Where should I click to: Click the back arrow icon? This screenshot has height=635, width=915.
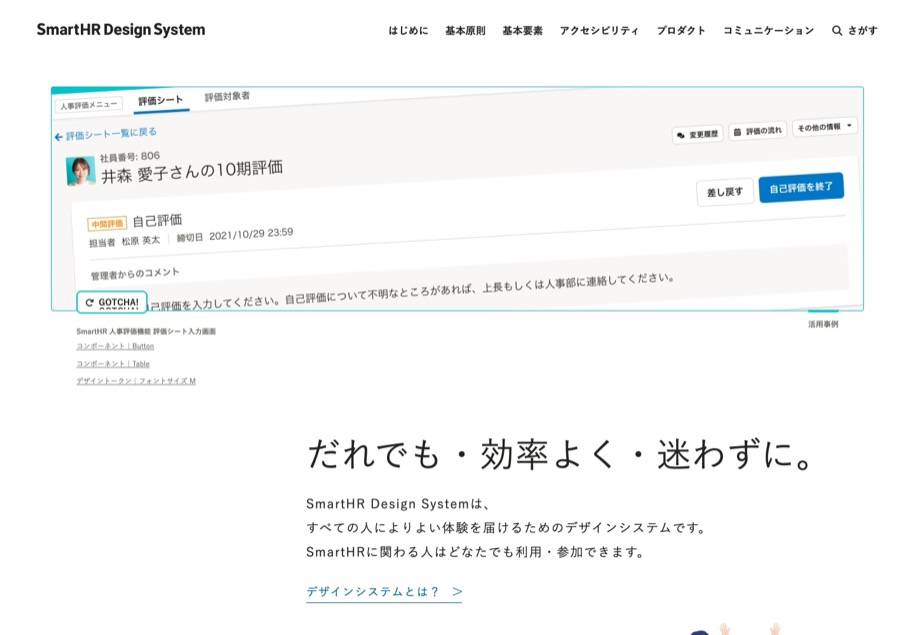click(x=58, y=137)
